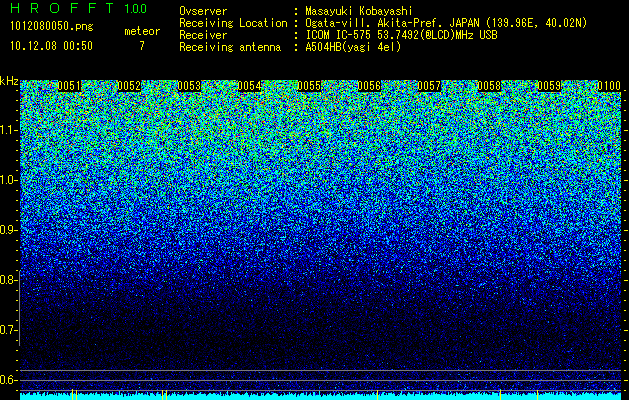Click the meteor count 7
Screen dimensions: 629x400
pyautogui.click(x=142, y=46)
